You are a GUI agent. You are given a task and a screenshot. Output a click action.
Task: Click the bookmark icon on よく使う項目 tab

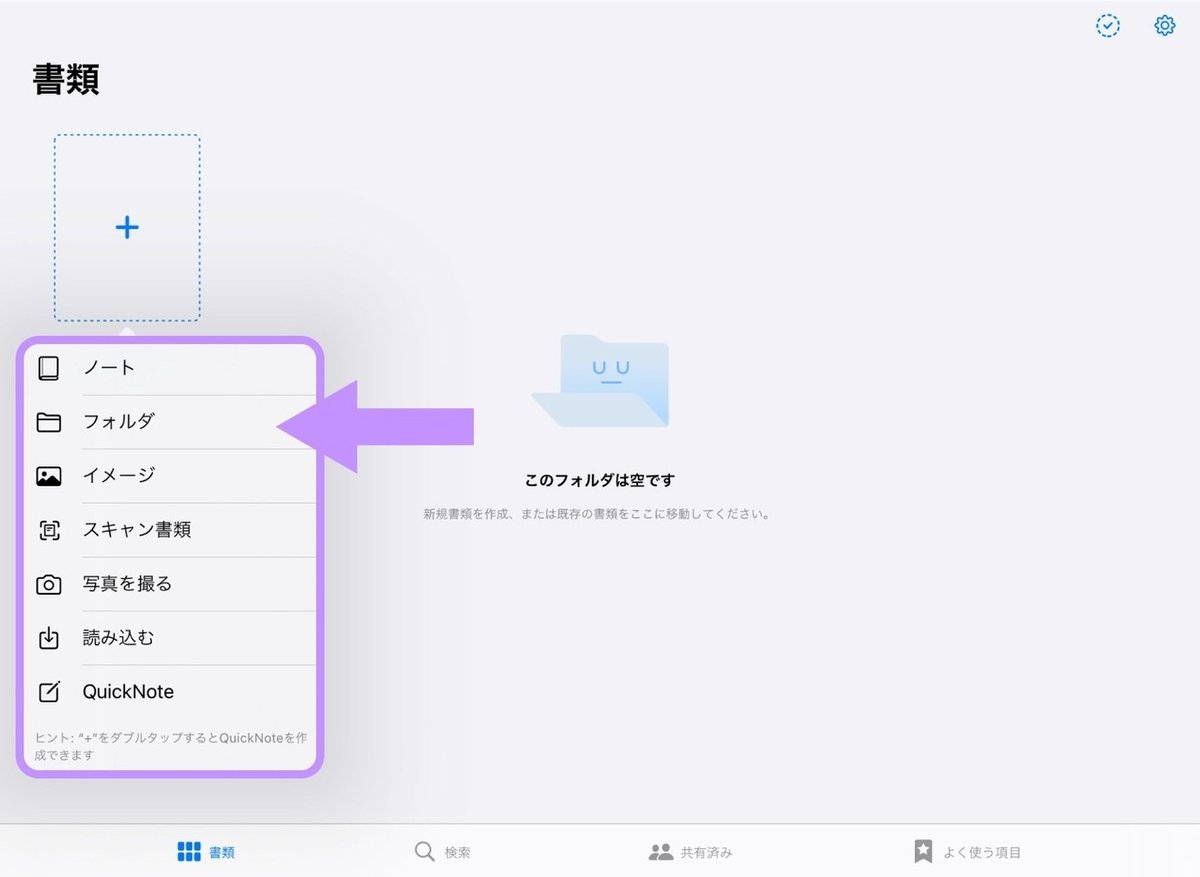(x=921, y=850)
